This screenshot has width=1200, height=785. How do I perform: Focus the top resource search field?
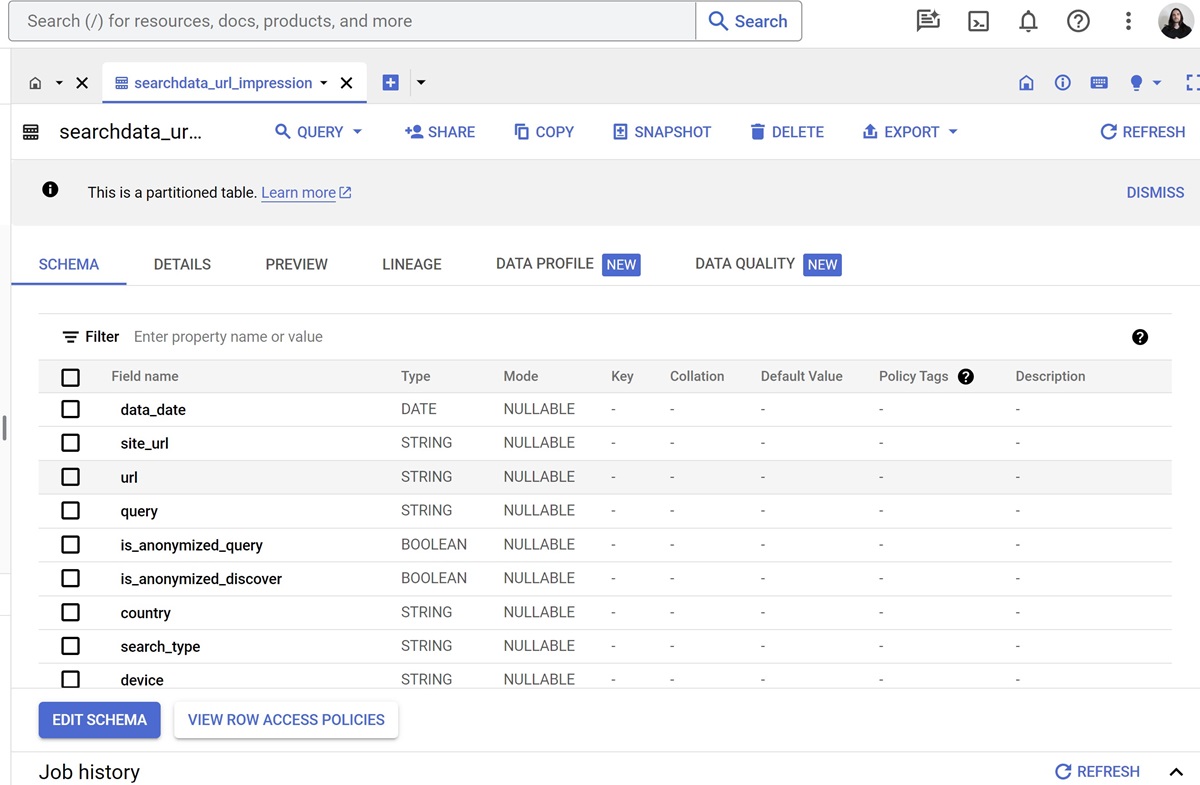352,21
